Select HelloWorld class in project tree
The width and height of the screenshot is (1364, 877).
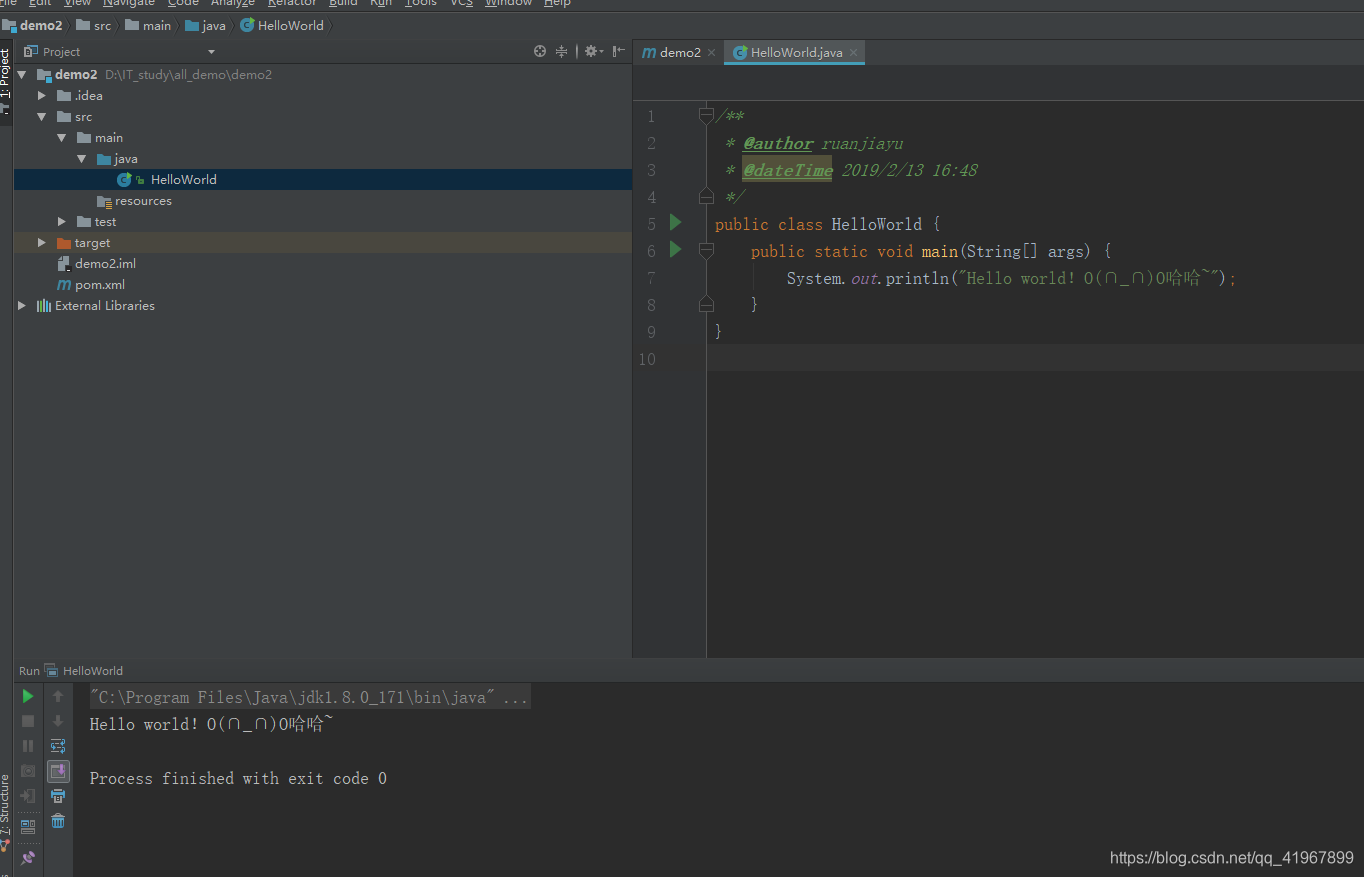coord(323,180)
